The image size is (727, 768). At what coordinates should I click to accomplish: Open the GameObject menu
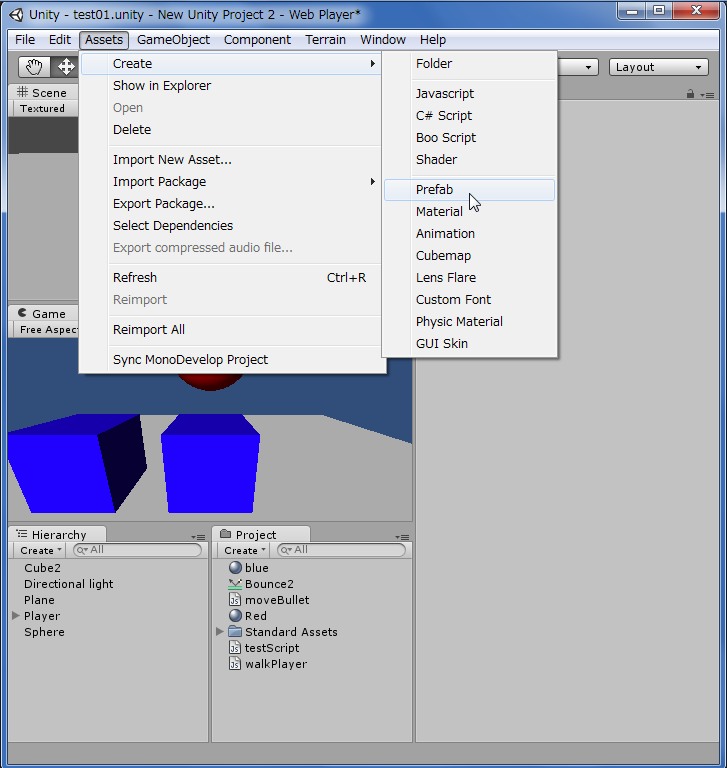(x=173, y=40)
